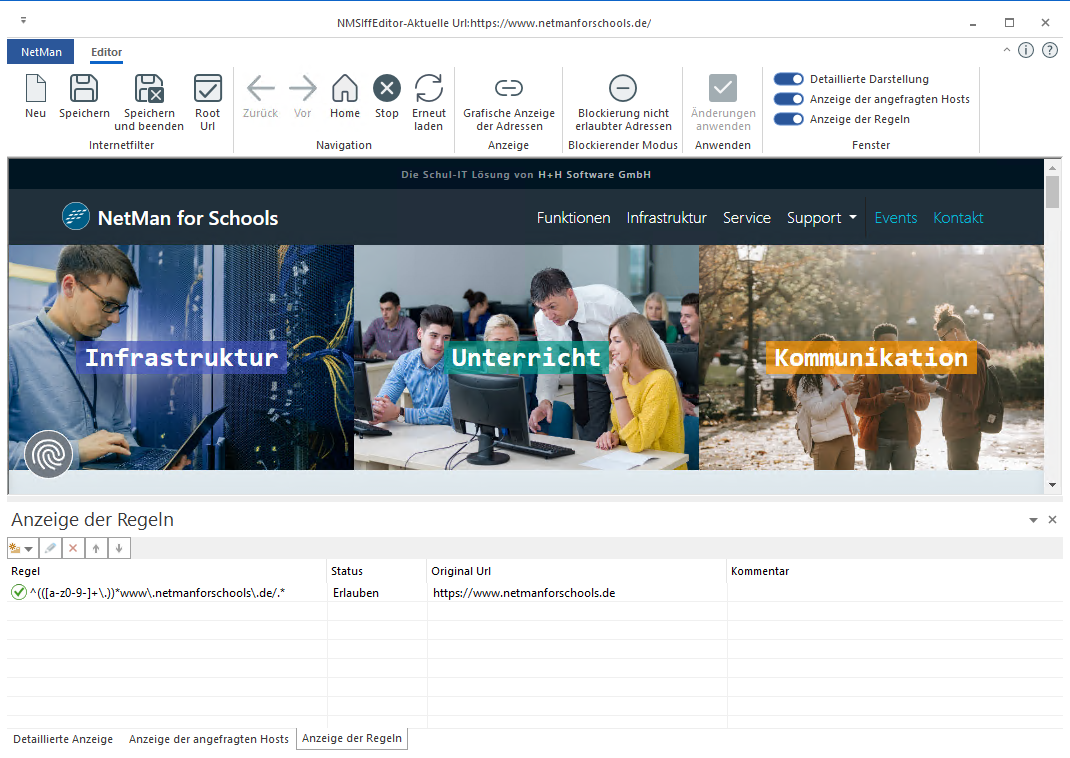Viewport: 1070px width, 758px height.
Task: Click the Funktionen navigation link
Action: pos(573,218)
